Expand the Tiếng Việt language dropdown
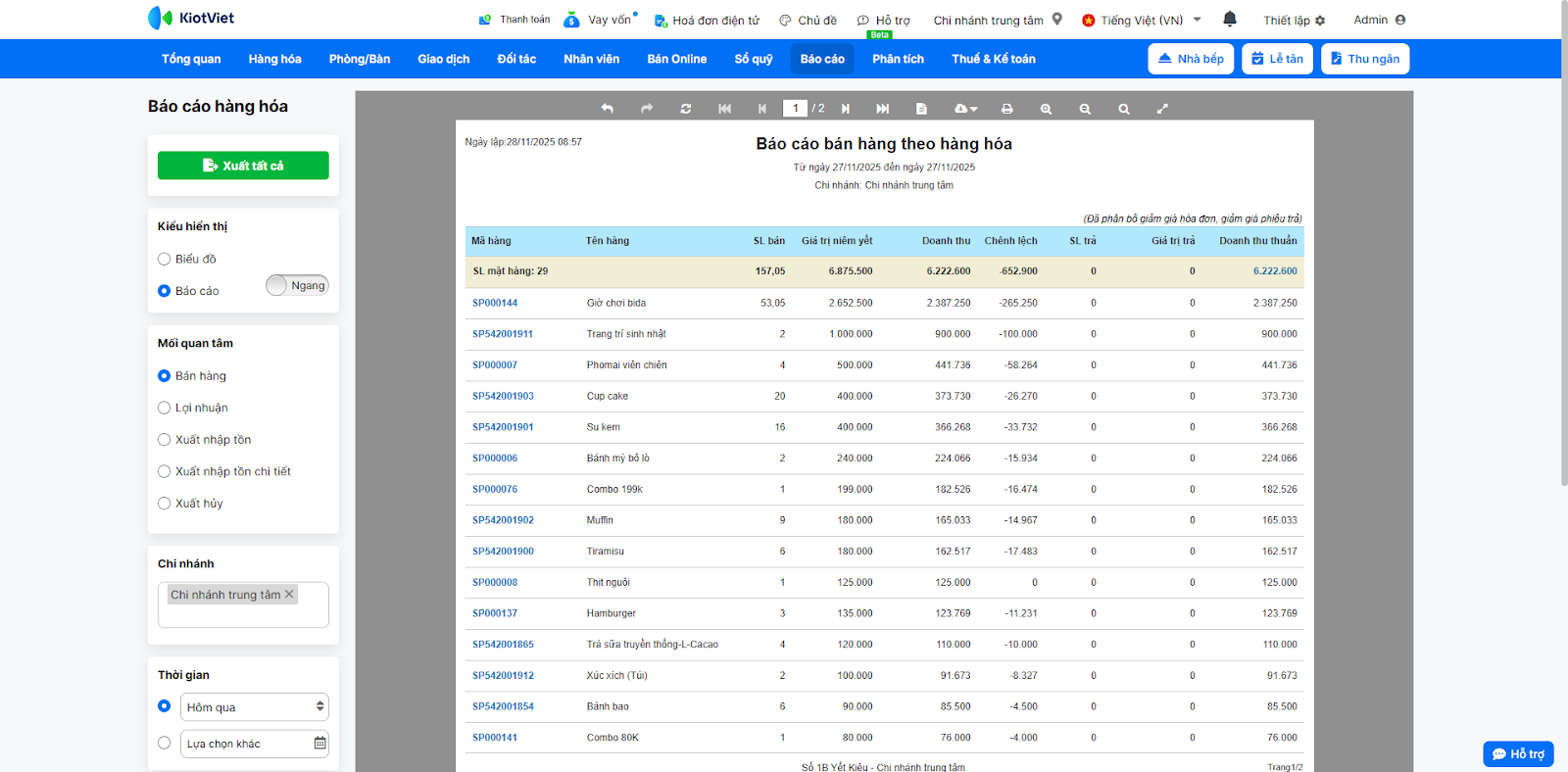 (1142, 20)
